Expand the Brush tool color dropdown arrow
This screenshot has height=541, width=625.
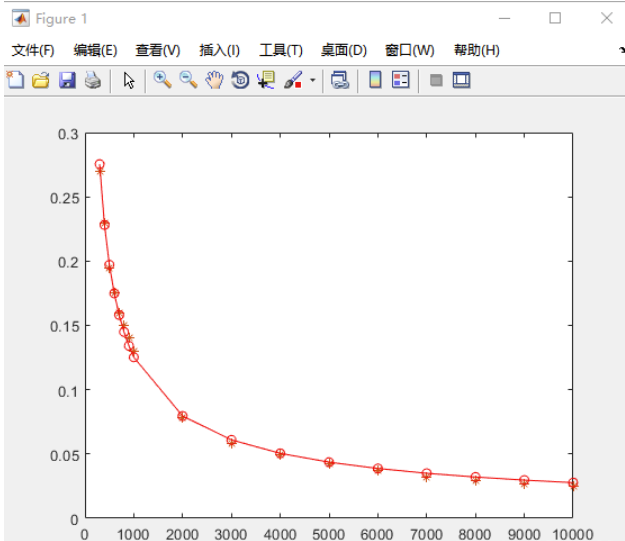312,81
